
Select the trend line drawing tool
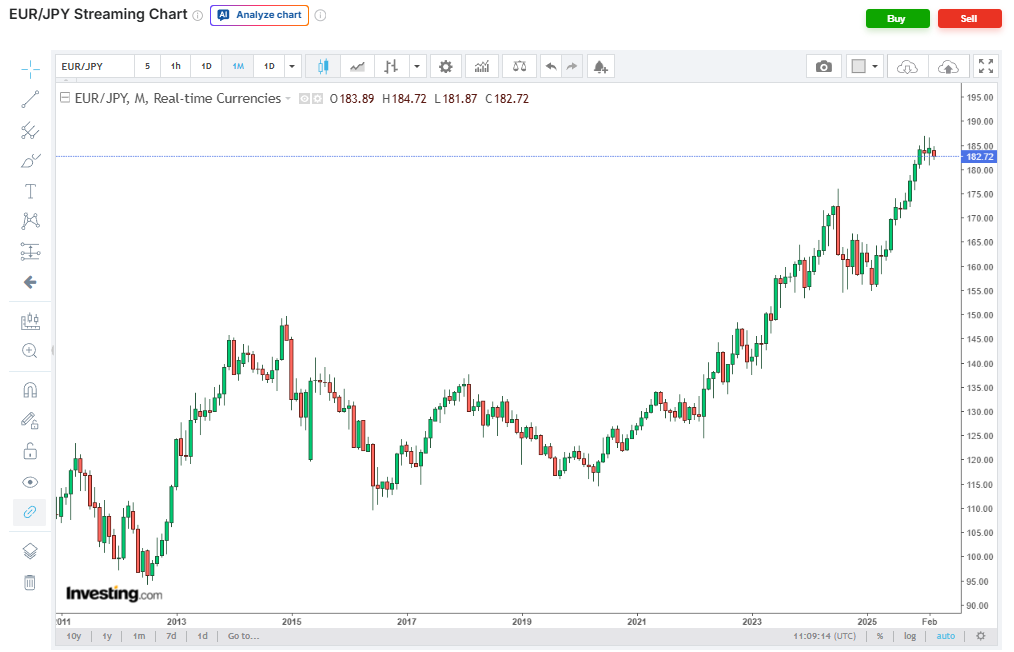30,99
